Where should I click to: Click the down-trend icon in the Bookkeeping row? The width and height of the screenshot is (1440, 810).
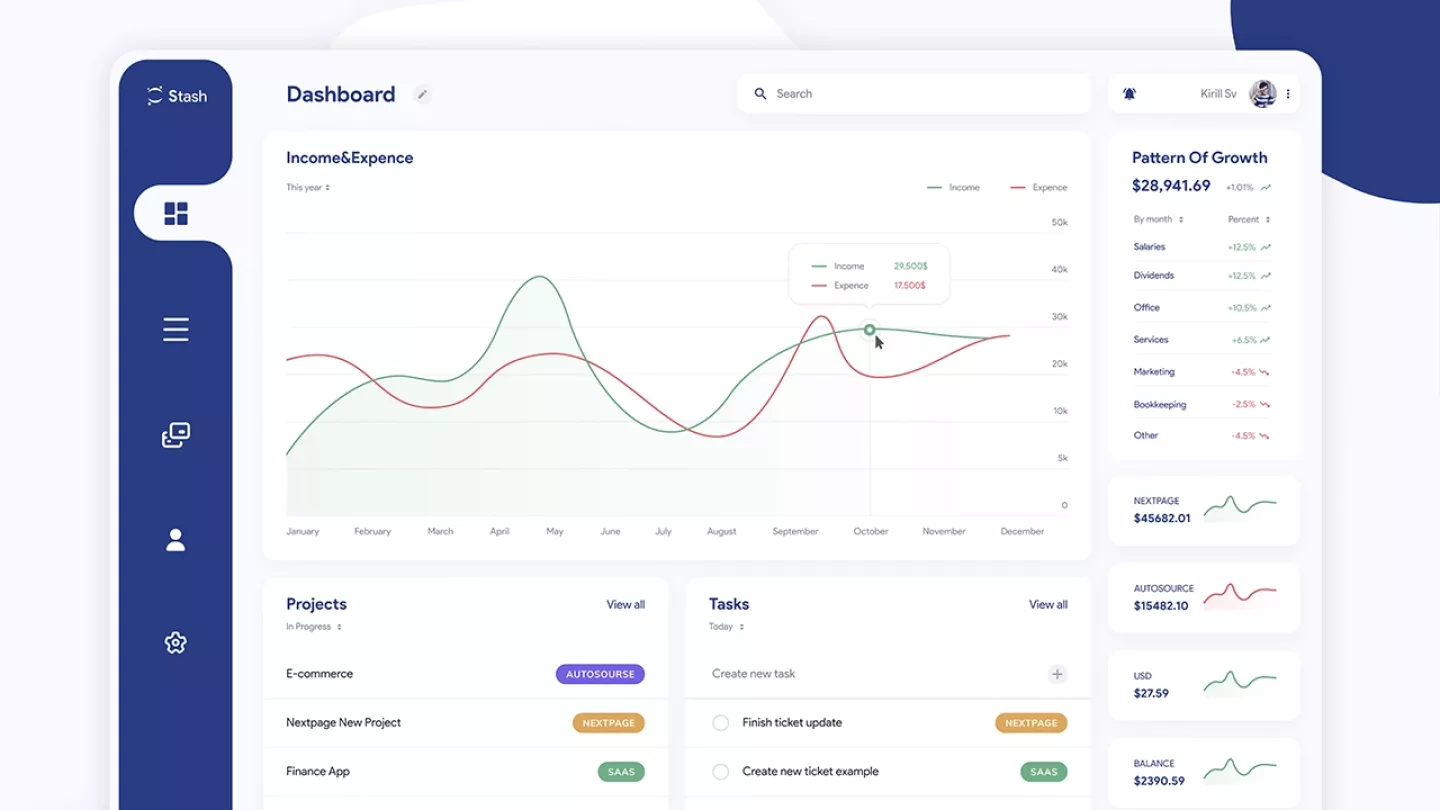coord(1265,405)
